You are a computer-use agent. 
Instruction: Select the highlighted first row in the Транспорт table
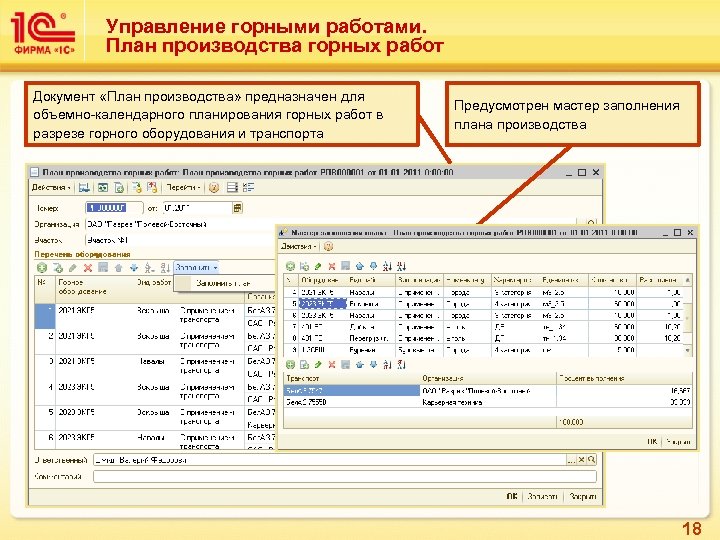pos(488,391)
